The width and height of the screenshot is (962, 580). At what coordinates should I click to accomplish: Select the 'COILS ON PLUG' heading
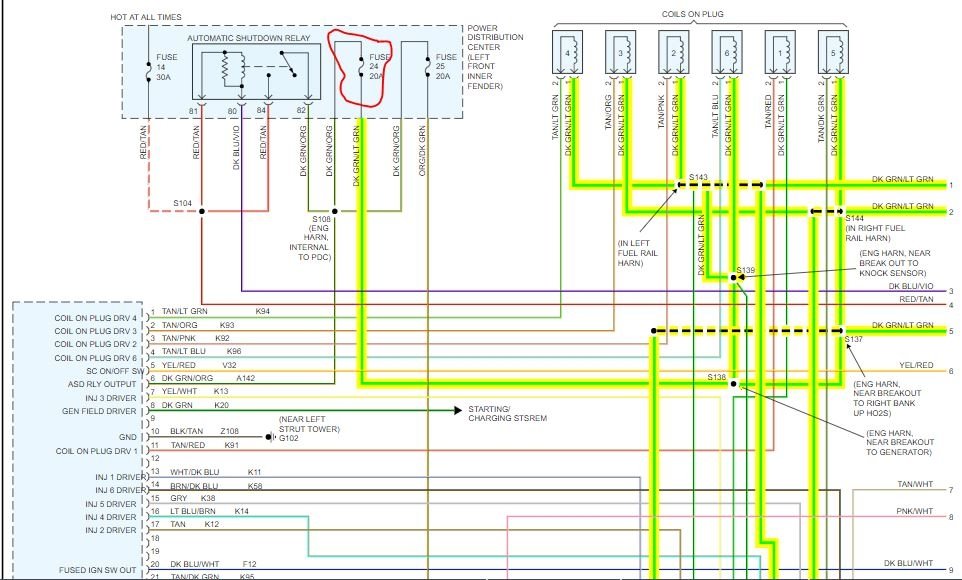(x=693, y=14)
